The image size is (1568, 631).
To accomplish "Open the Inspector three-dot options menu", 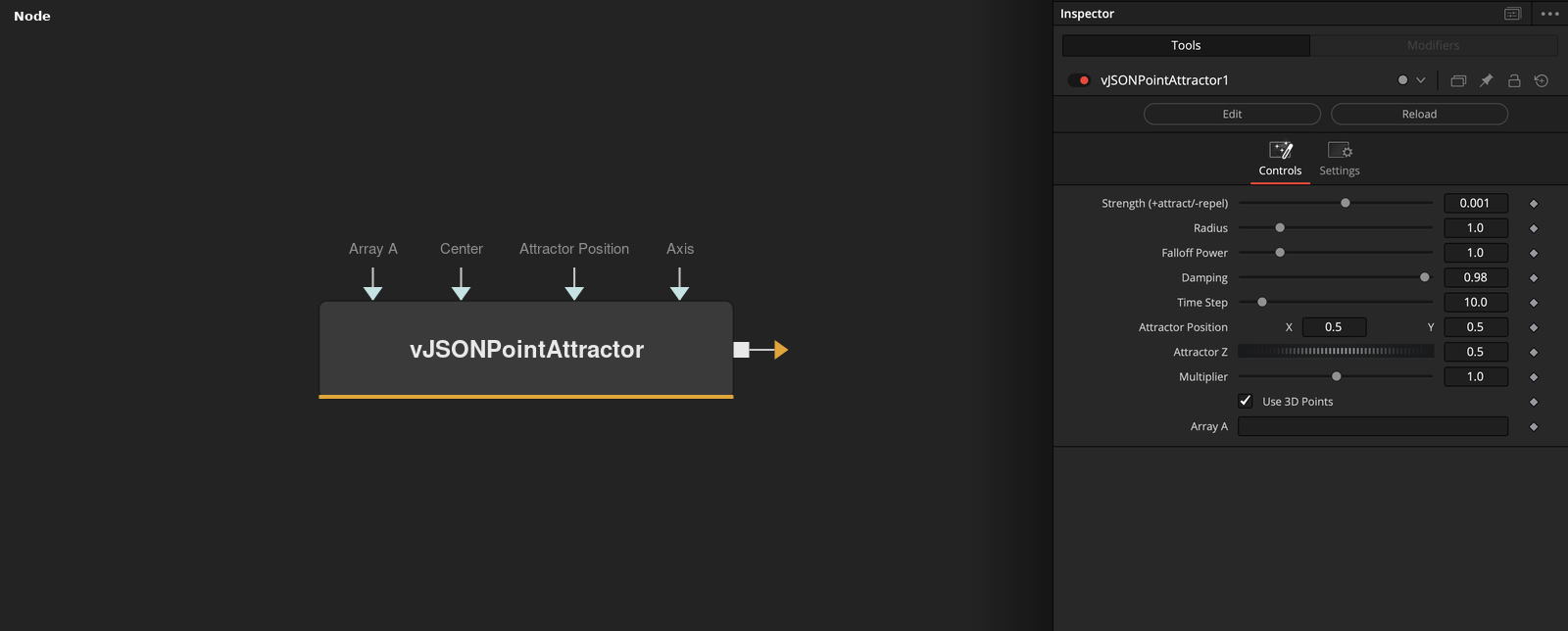I will [1549, 14].
